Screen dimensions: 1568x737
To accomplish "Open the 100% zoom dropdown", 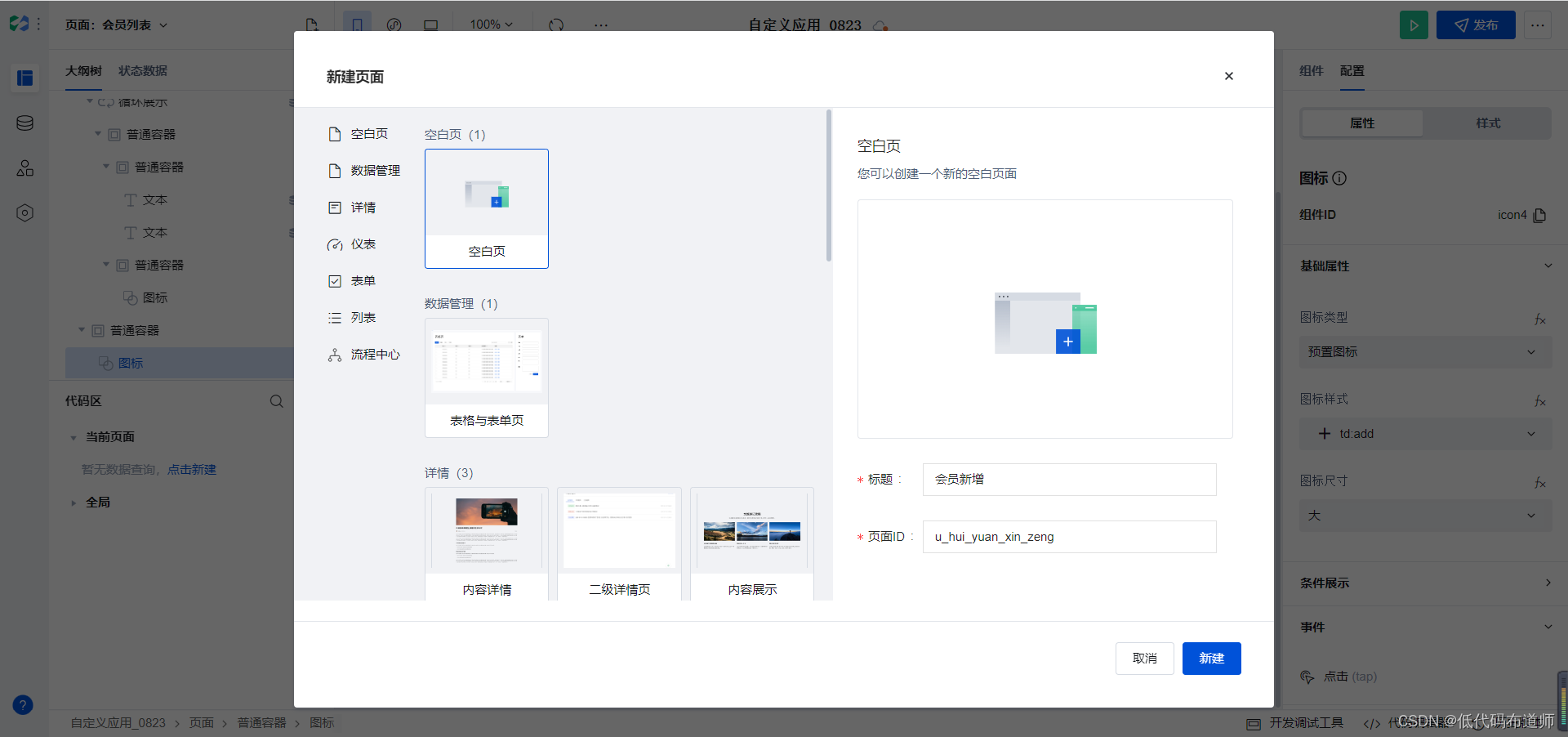I will 492,25.
